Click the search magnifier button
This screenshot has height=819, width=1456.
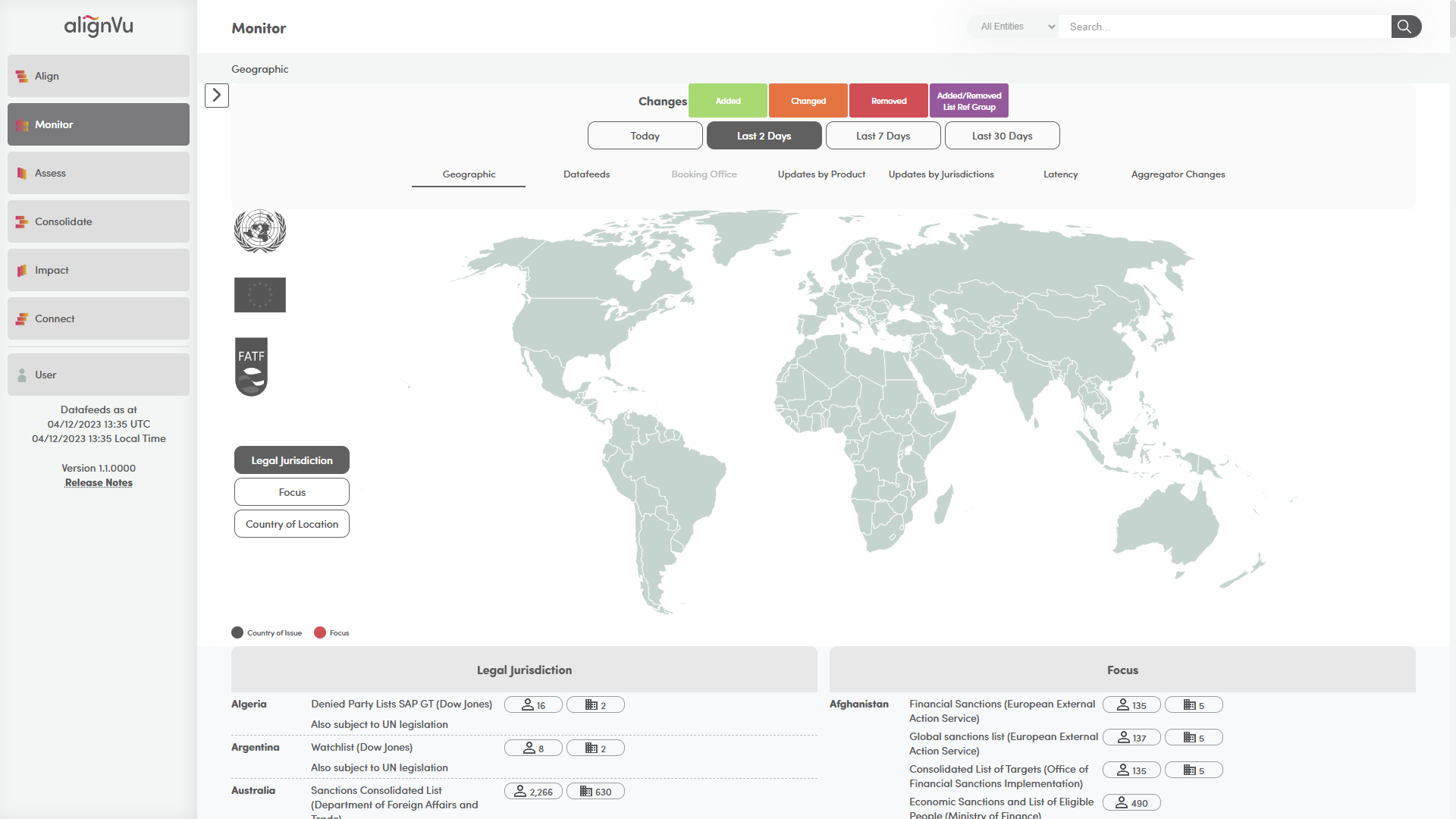(1406, 27)
